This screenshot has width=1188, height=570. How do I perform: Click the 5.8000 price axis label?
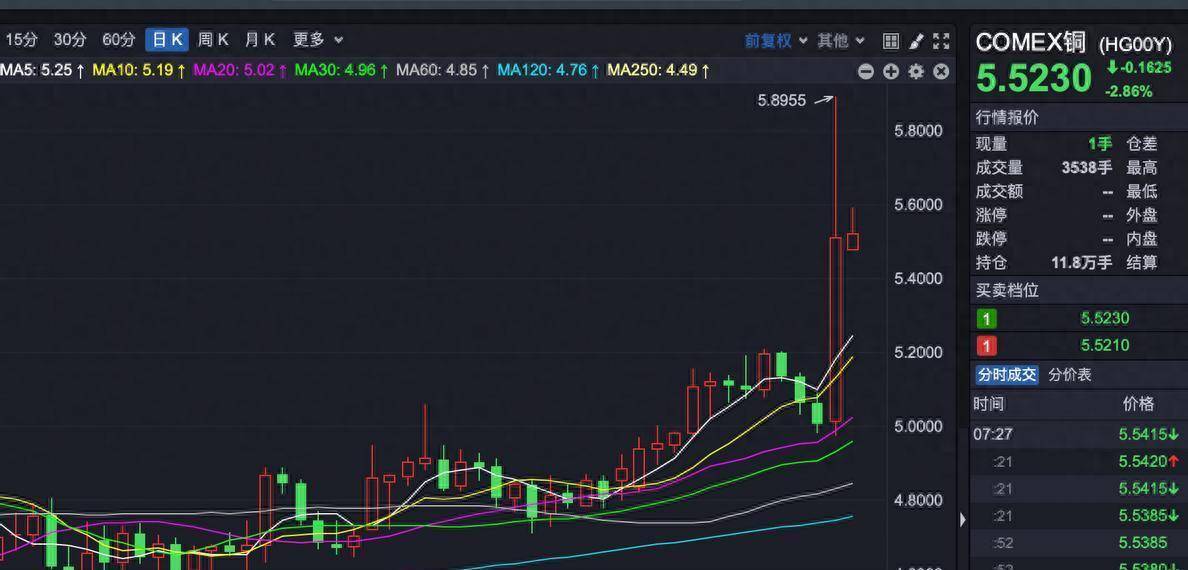pyautogui.click(x=918, y=131)
